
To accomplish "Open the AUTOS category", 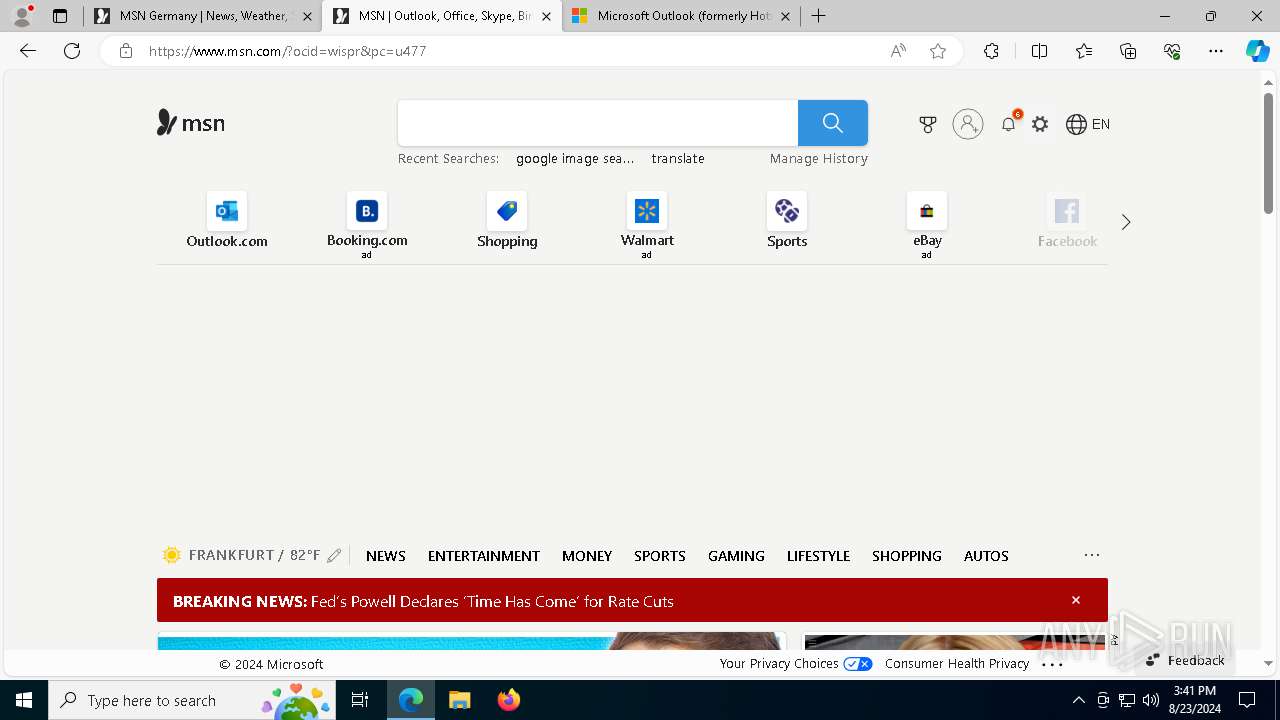I will [x=986, y=556].
